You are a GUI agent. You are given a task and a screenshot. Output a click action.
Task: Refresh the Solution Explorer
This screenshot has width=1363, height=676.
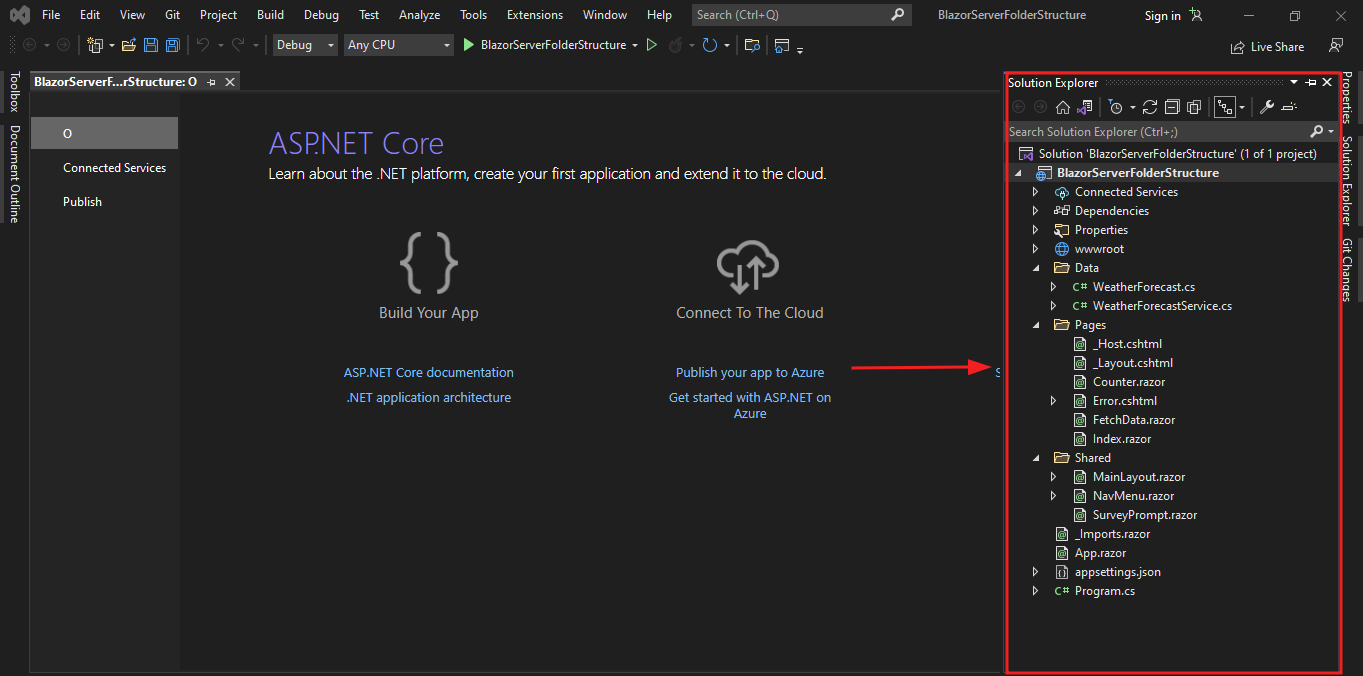point(1150,107)
